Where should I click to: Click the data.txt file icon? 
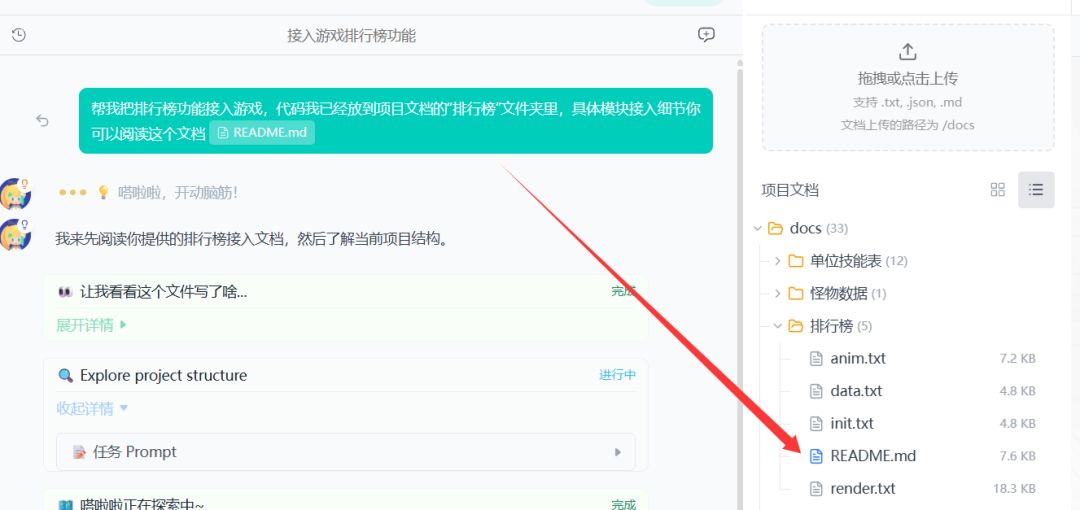click(816, 391)
